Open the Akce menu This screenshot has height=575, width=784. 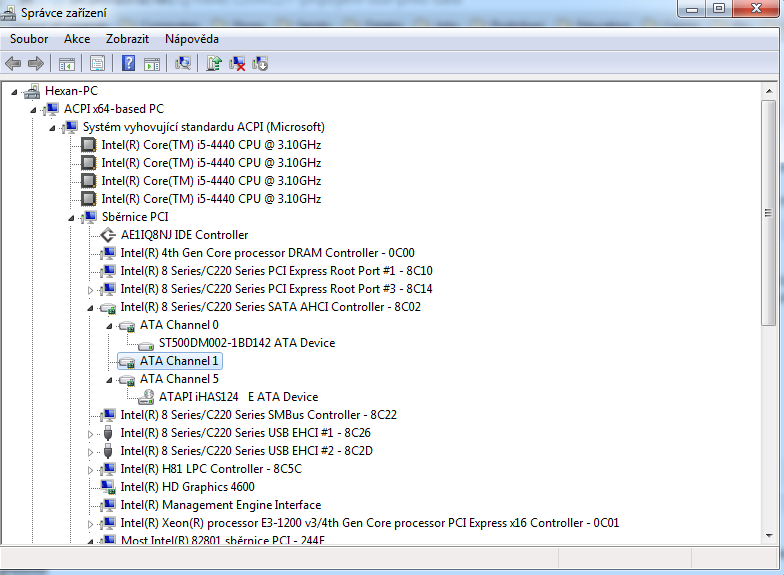77,38
